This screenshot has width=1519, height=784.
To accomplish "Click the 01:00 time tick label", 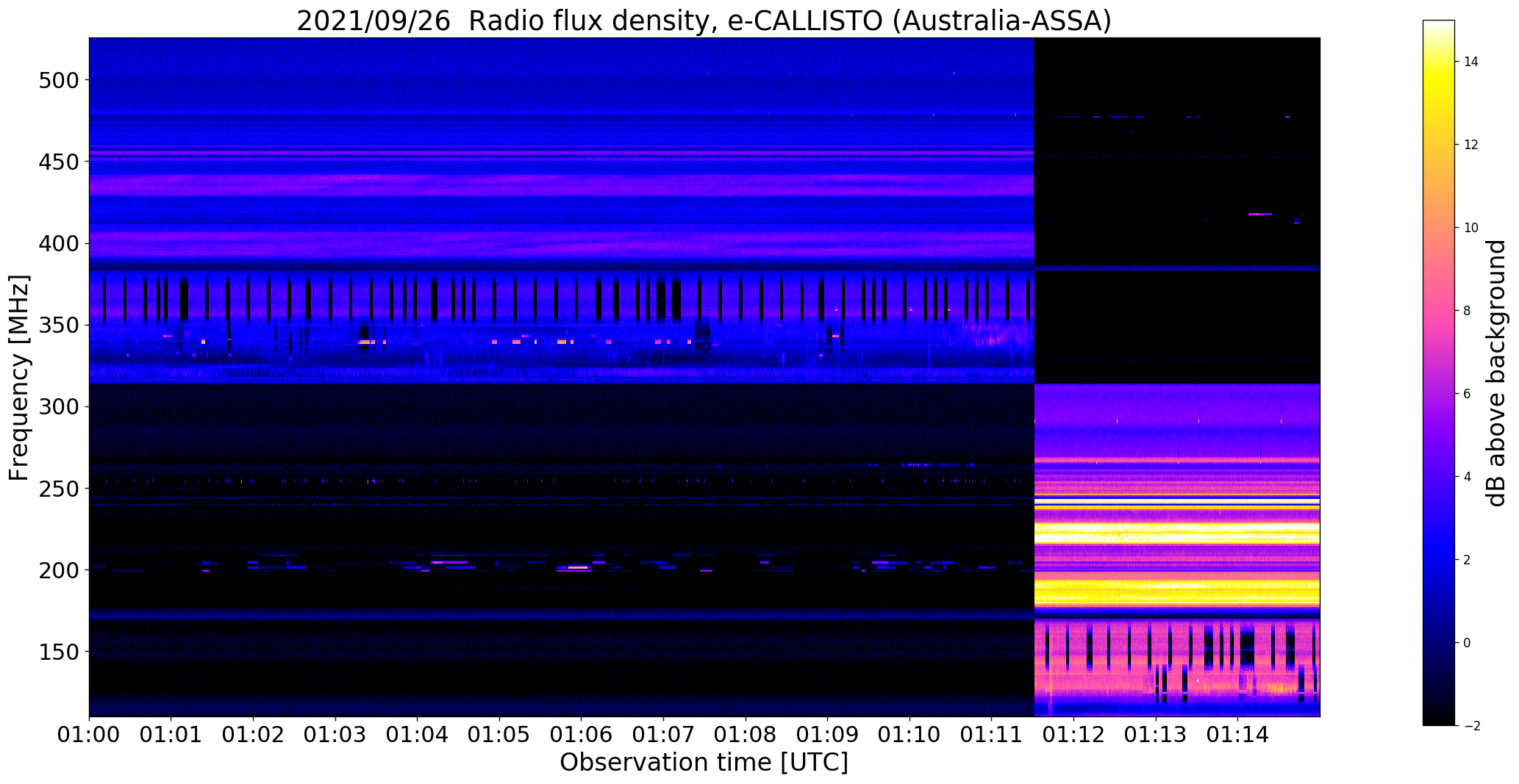I will [x=89, y=733].
